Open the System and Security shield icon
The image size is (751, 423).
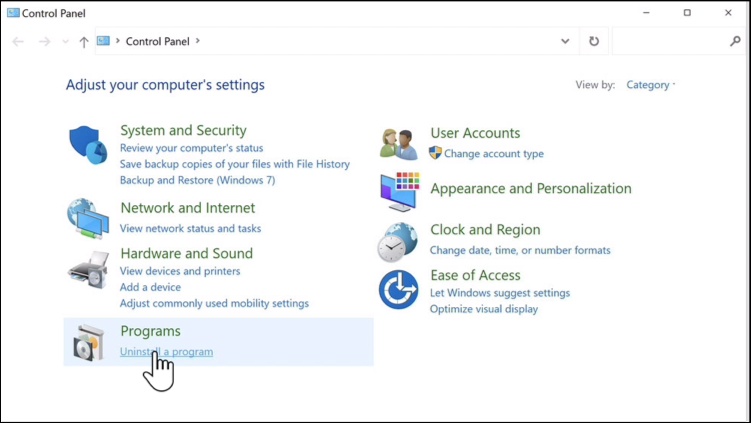pos(88,145)
